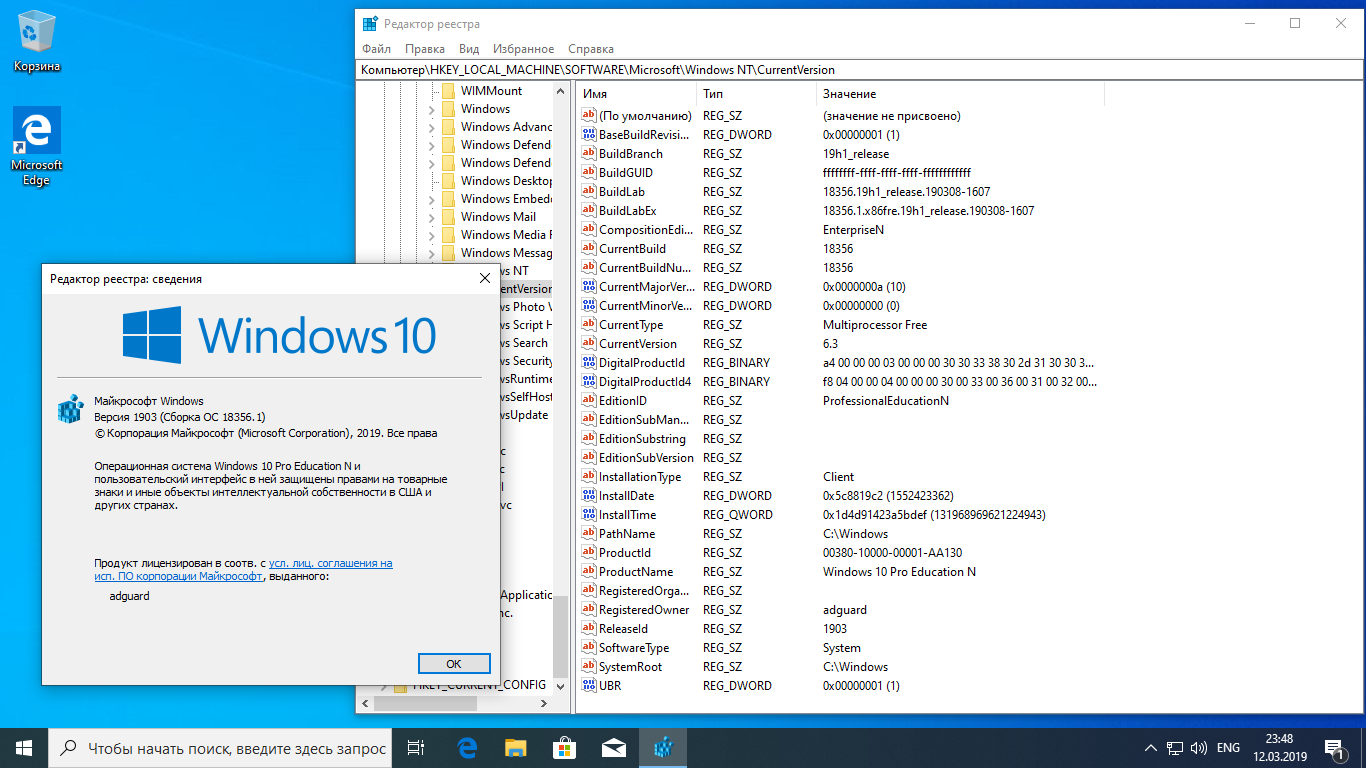This screenshot has width=1366, height=768.
Task: Click the folder icon for WIMMount key
Action: pyautogui.click(x=448, y=91)
